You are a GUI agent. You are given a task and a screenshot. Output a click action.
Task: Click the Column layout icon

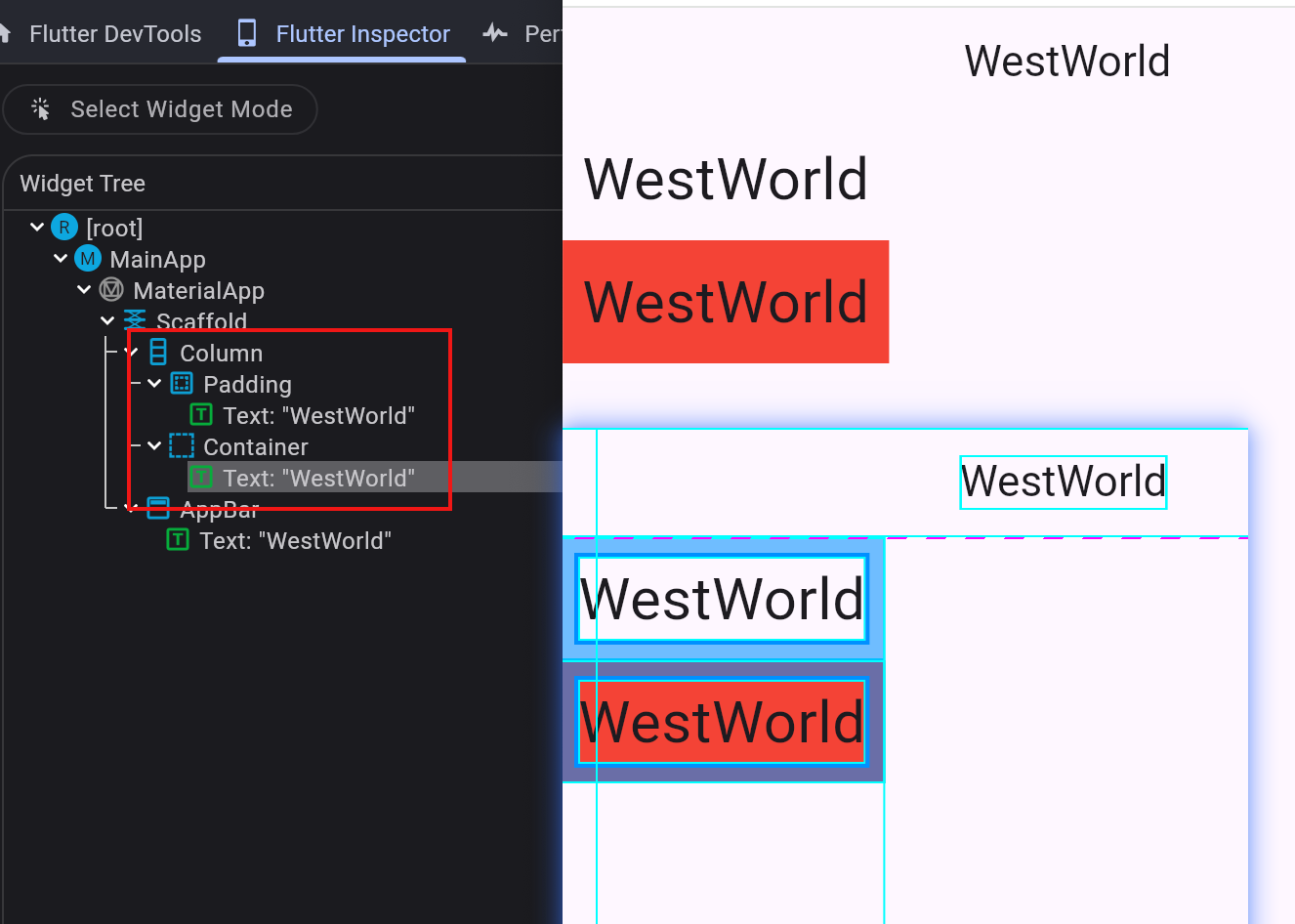[x=158, y=353]
